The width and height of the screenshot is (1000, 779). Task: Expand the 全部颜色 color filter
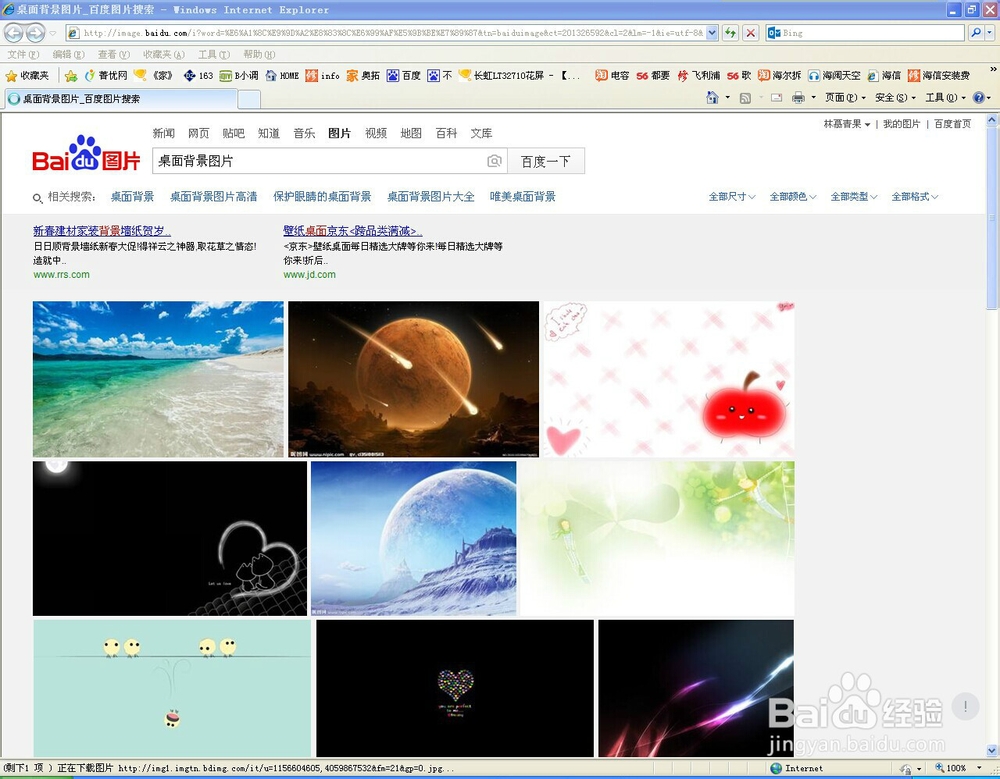tap(793, 197)
